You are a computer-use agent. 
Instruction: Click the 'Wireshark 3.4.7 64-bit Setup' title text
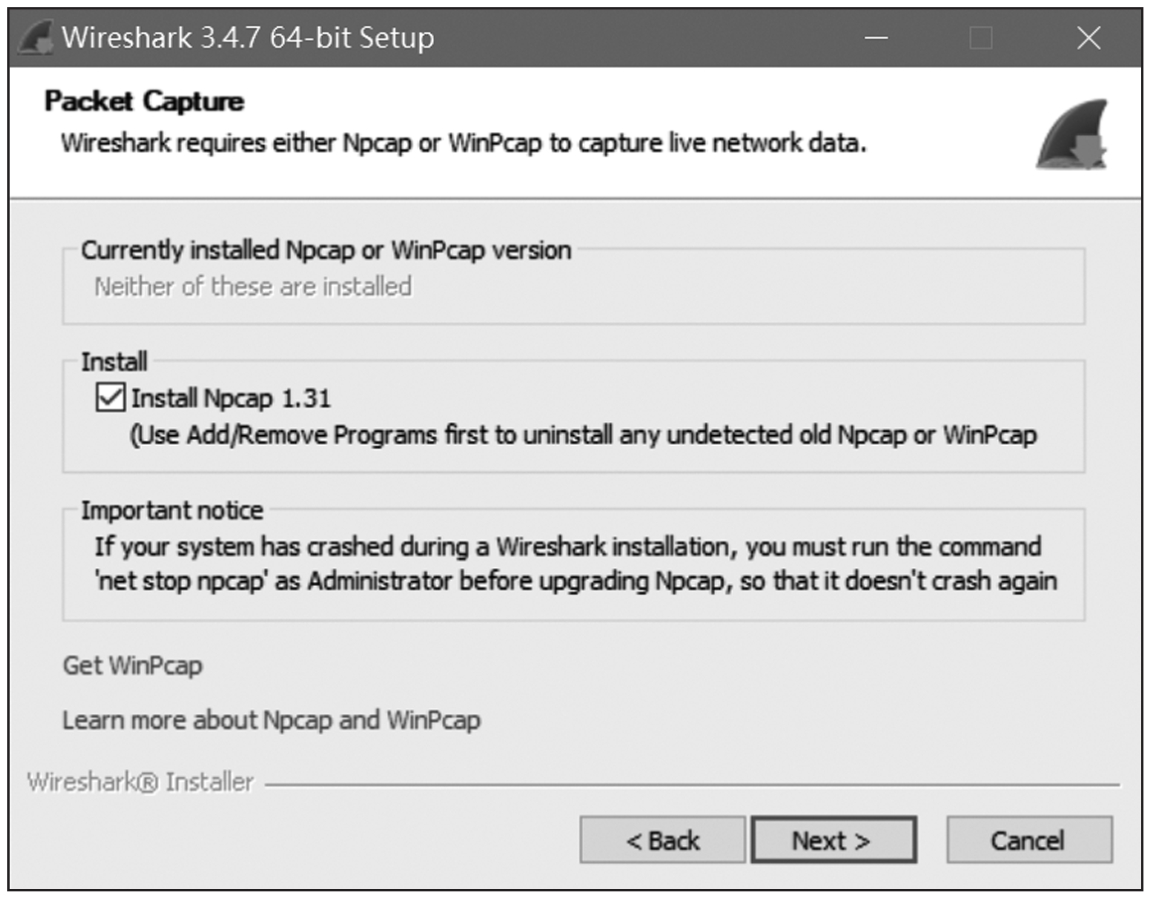pyautogui.click(x=247, y=39)
